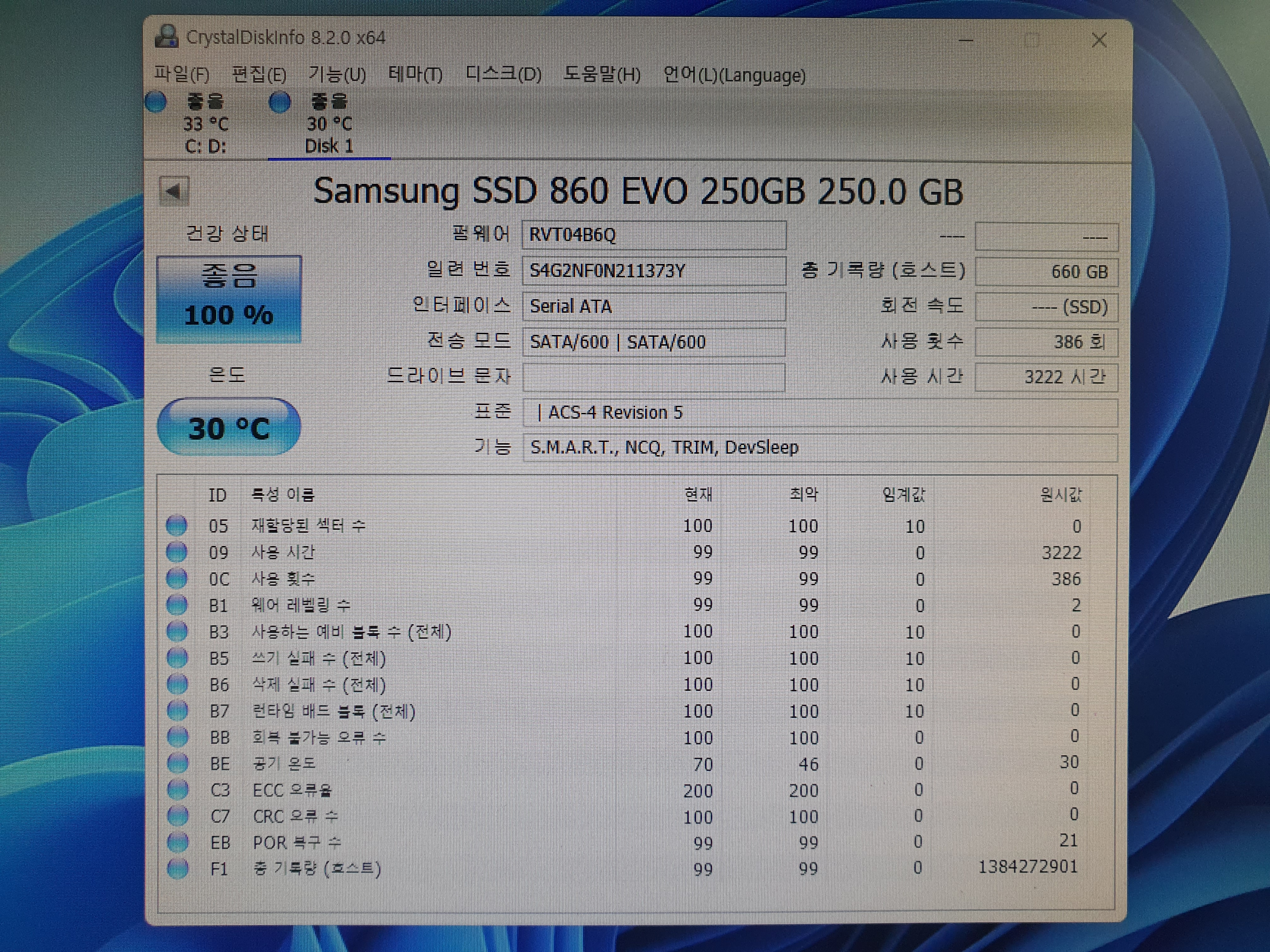Viewport: 1270px width, 952px height.
Task: Click the firmware field RVT04B6Q
Action: pos(654,235)
